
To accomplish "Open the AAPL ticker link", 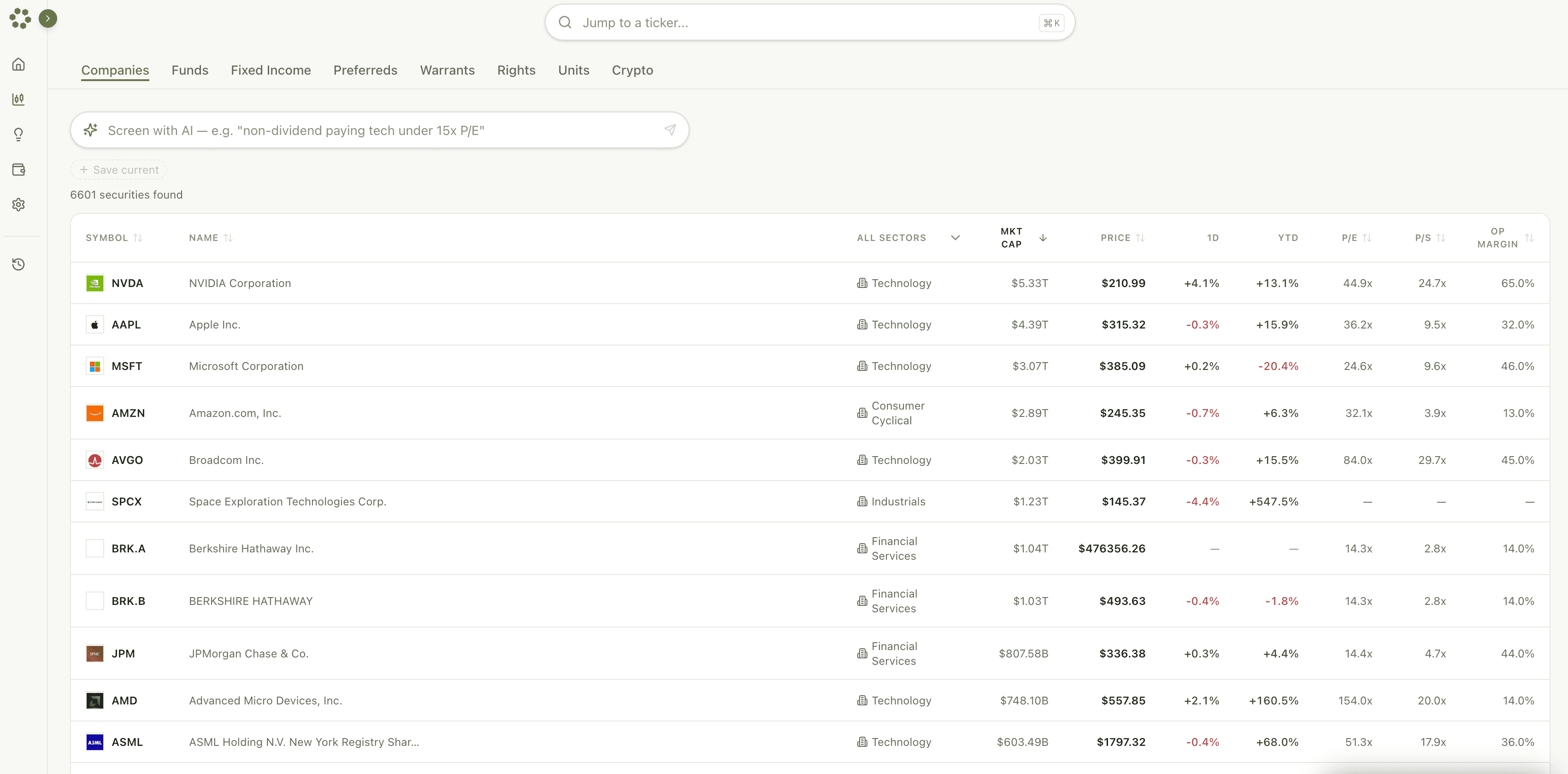I will point(126,324).
